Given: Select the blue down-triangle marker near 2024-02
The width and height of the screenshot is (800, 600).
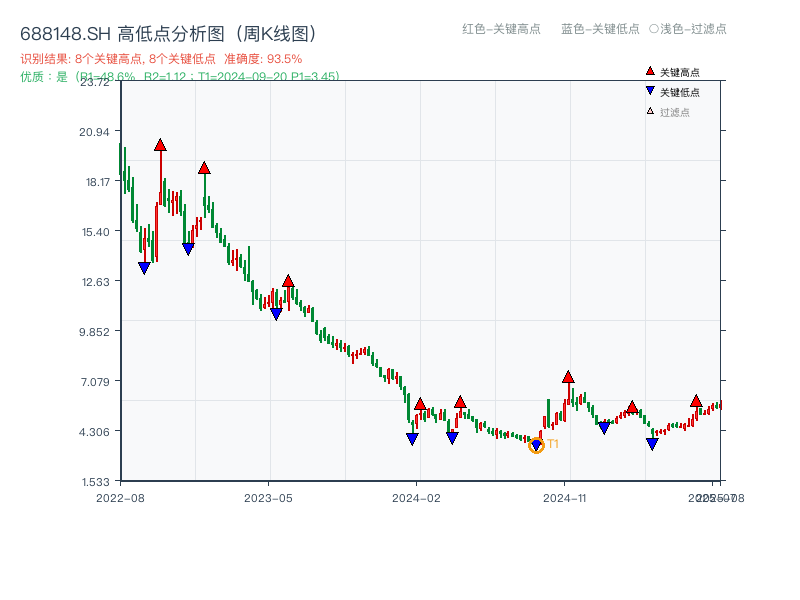Looking at the screenshot, I should [413, 437].
